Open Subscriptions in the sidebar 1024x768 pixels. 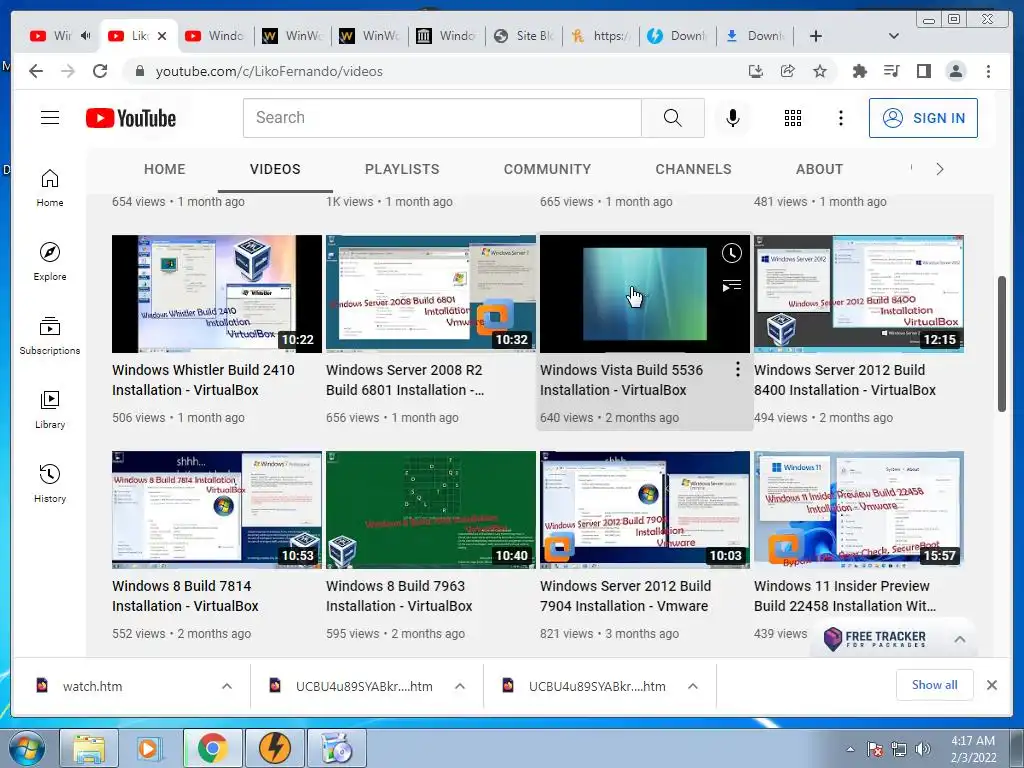point(50,336)
